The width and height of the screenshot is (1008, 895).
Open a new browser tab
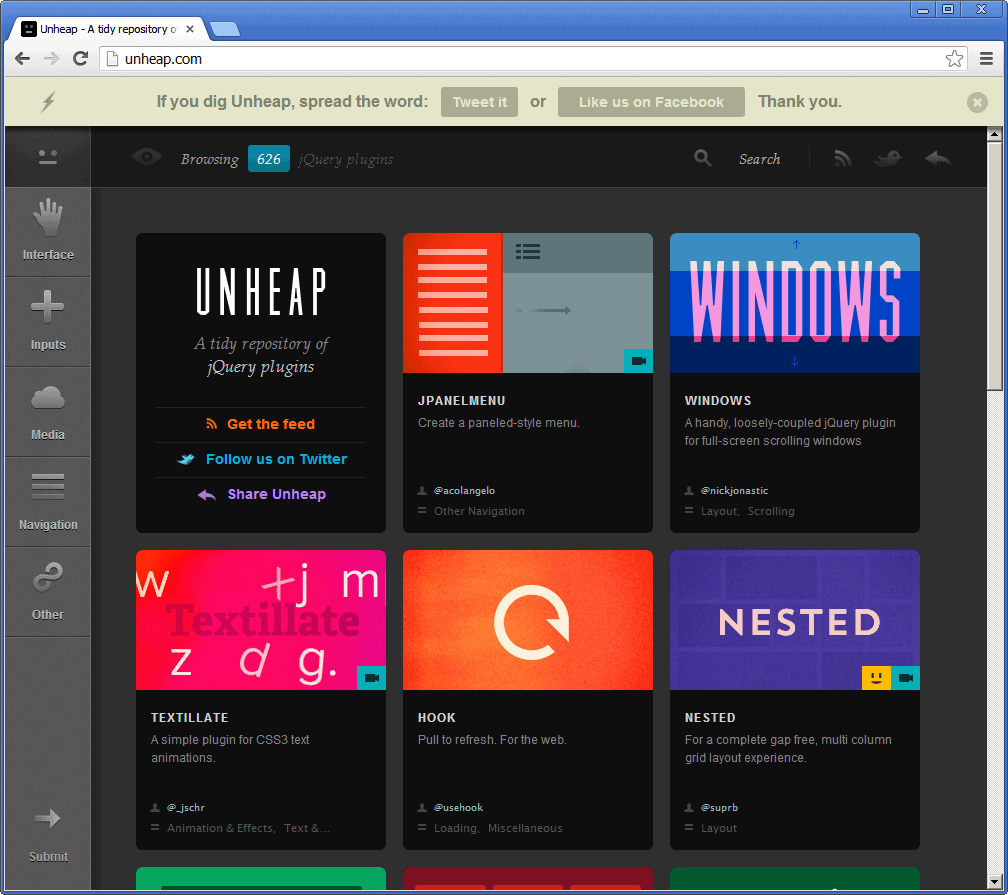point(225,29)
